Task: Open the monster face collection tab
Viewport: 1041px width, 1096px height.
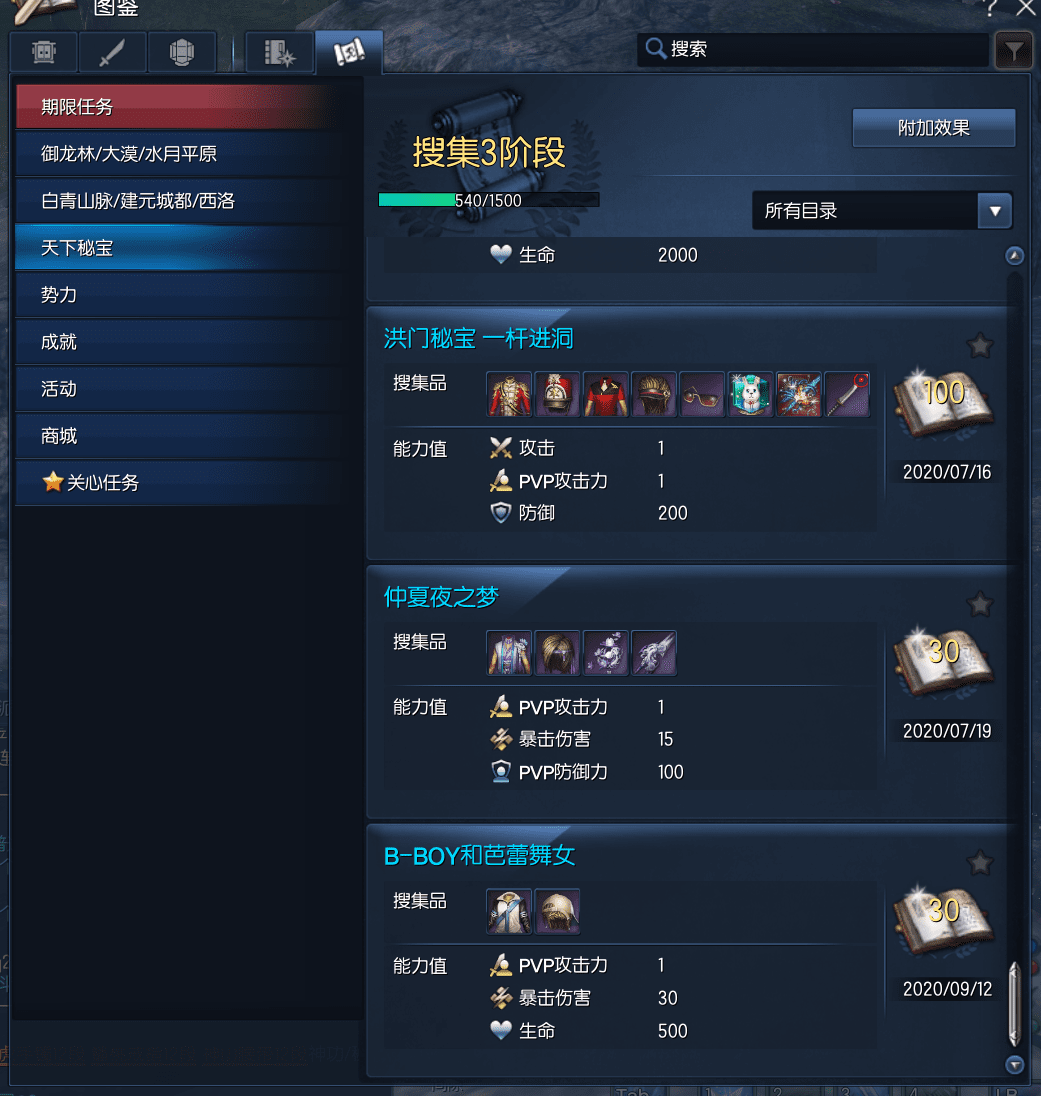Action: [44, 52]
